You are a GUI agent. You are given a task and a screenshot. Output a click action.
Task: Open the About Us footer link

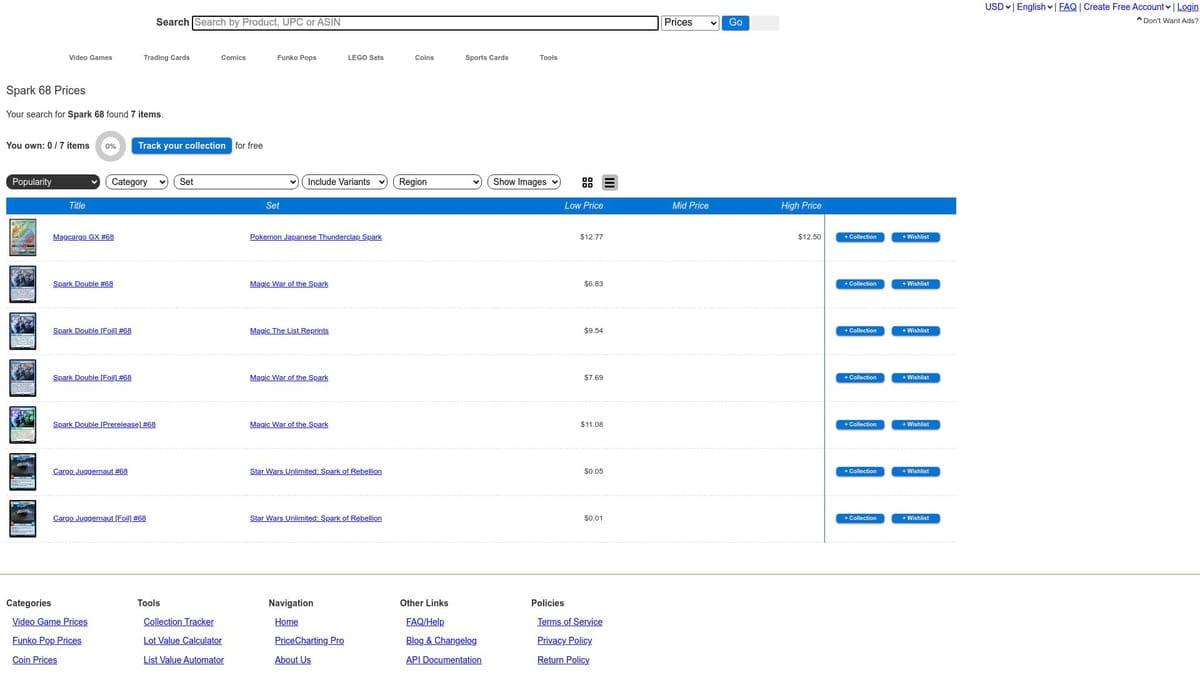click(x=293, y=660)
